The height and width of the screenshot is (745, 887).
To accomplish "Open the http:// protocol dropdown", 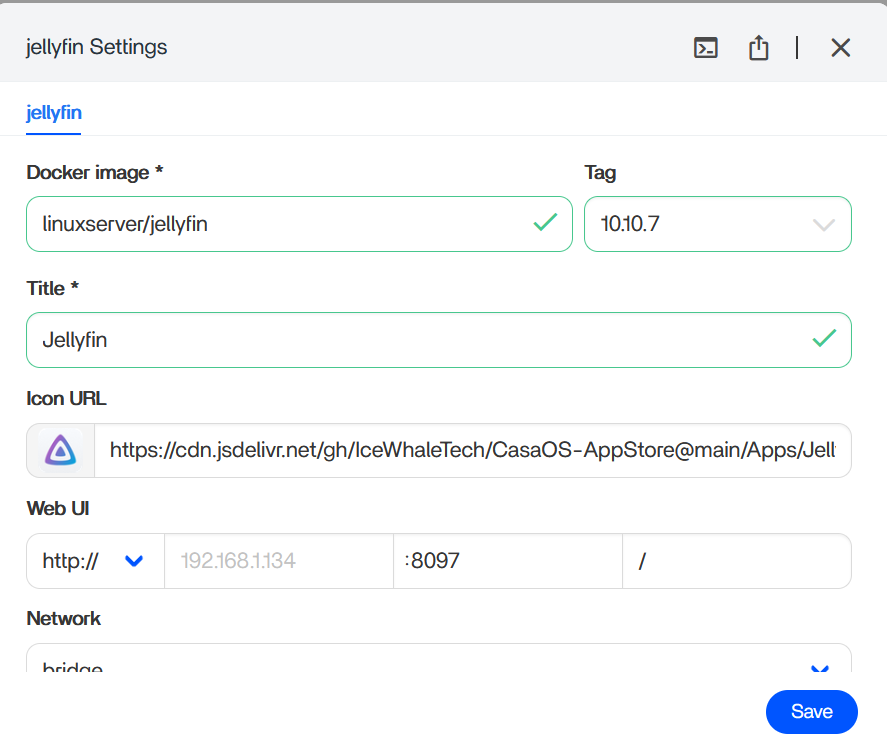I will tap(95, 561).
